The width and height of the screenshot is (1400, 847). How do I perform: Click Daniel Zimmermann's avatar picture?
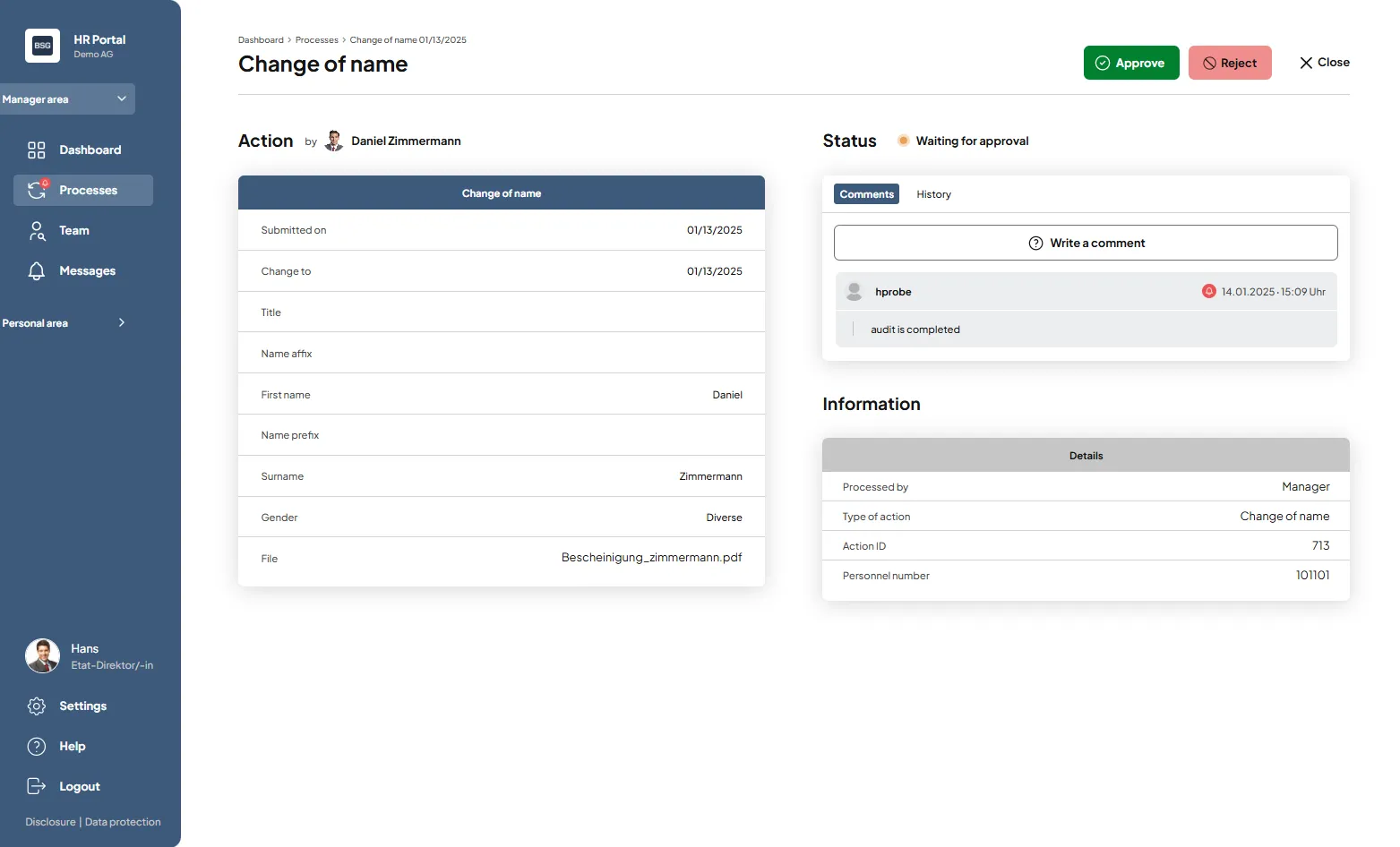[x=334, y=141]
